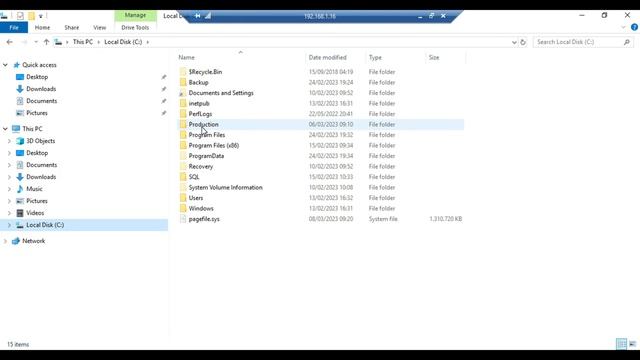Click pagefile.sys size 1,310,720 KB
The width and height of the screenshot is (640, 360).
pyautogui.click(x=446, y=219)
